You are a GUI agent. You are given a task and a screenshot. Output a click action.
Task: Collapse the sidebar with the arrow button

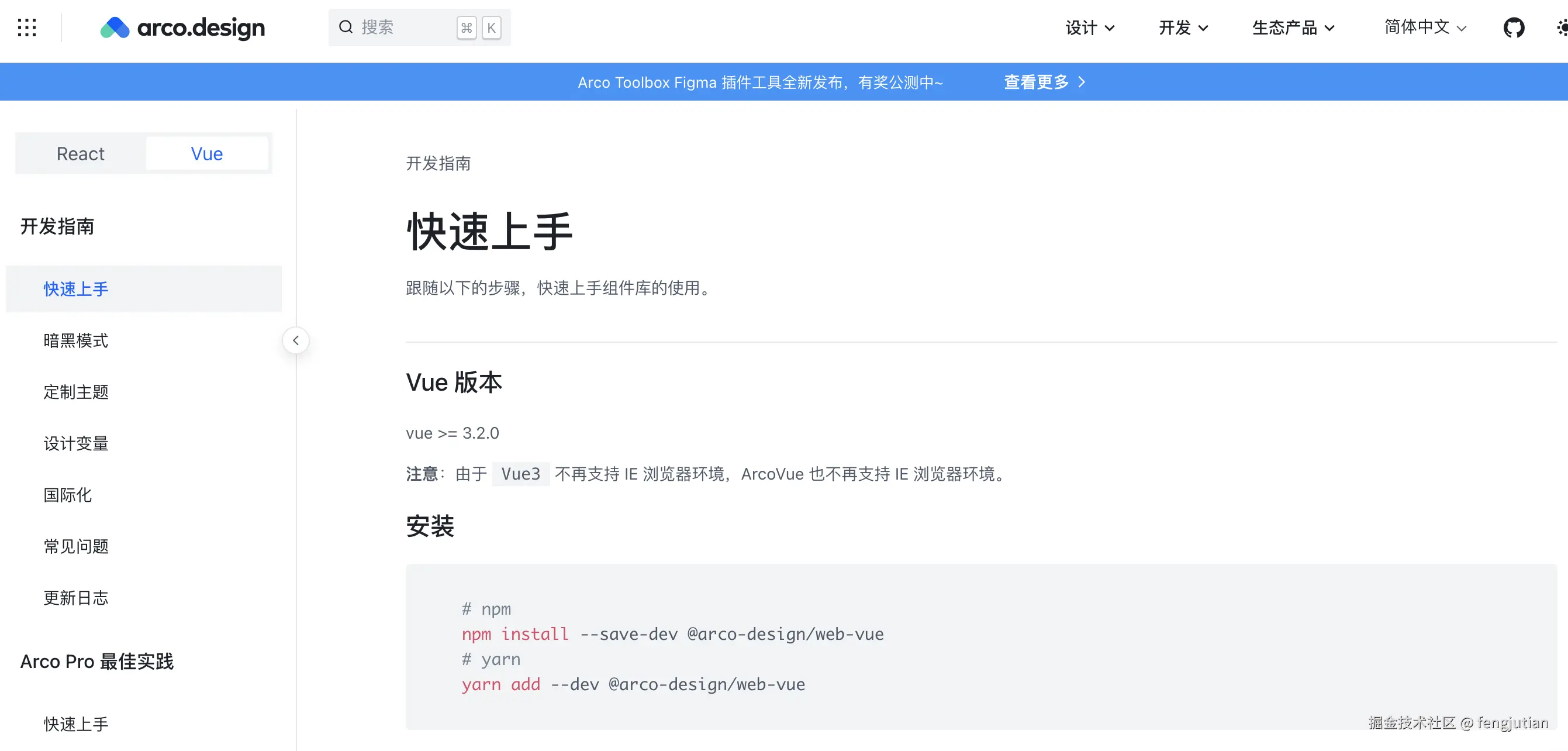click(296, 340)
